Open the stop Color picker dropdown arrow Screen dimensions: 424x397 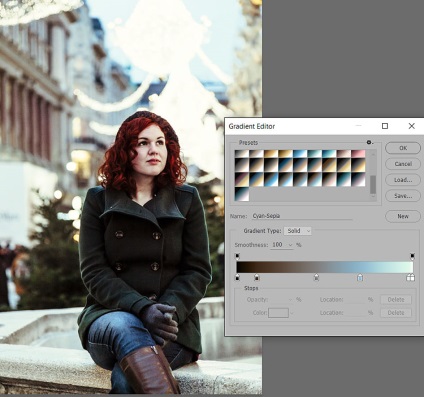[292, 313]
